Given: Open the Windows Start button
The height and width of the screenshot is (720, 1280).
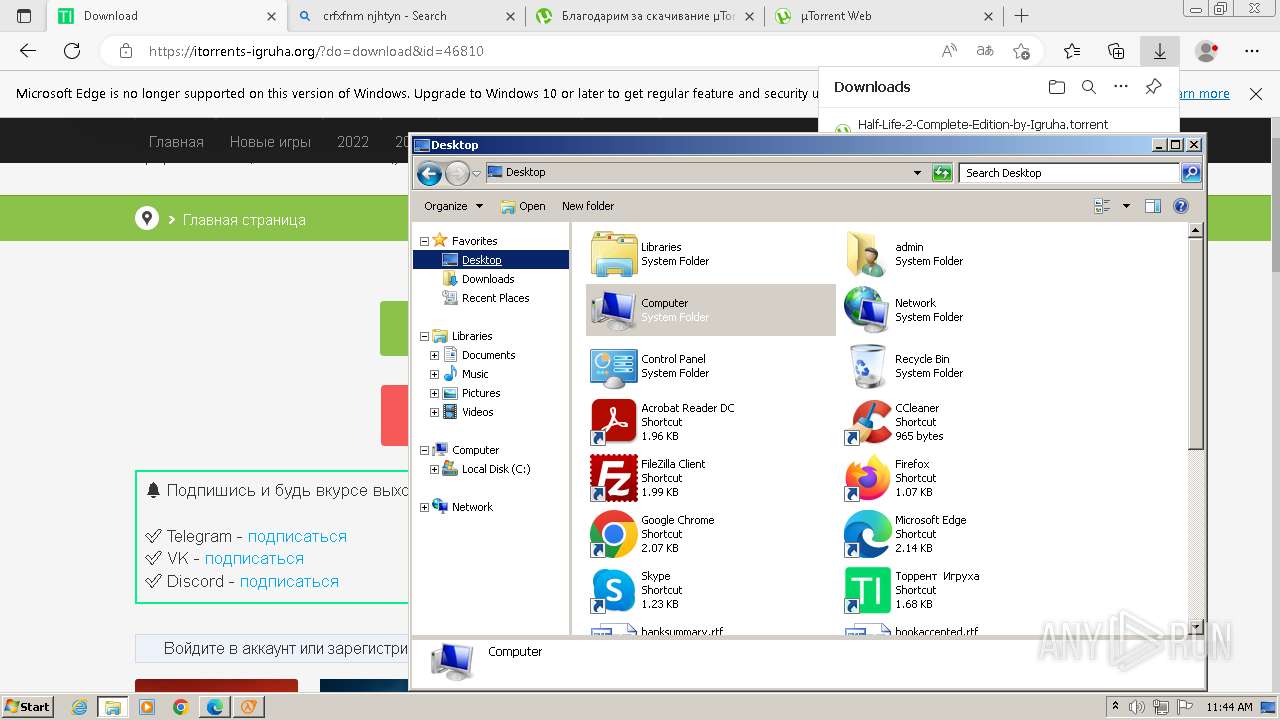Looking at the screenshot, I should tap(27, 706).
